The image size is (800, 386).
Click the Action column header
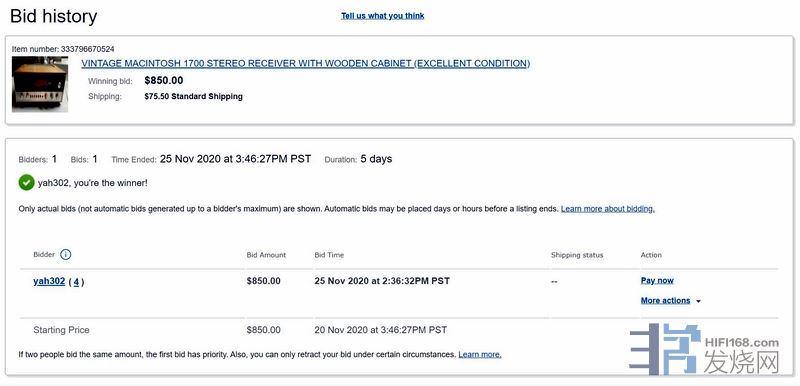651,255
